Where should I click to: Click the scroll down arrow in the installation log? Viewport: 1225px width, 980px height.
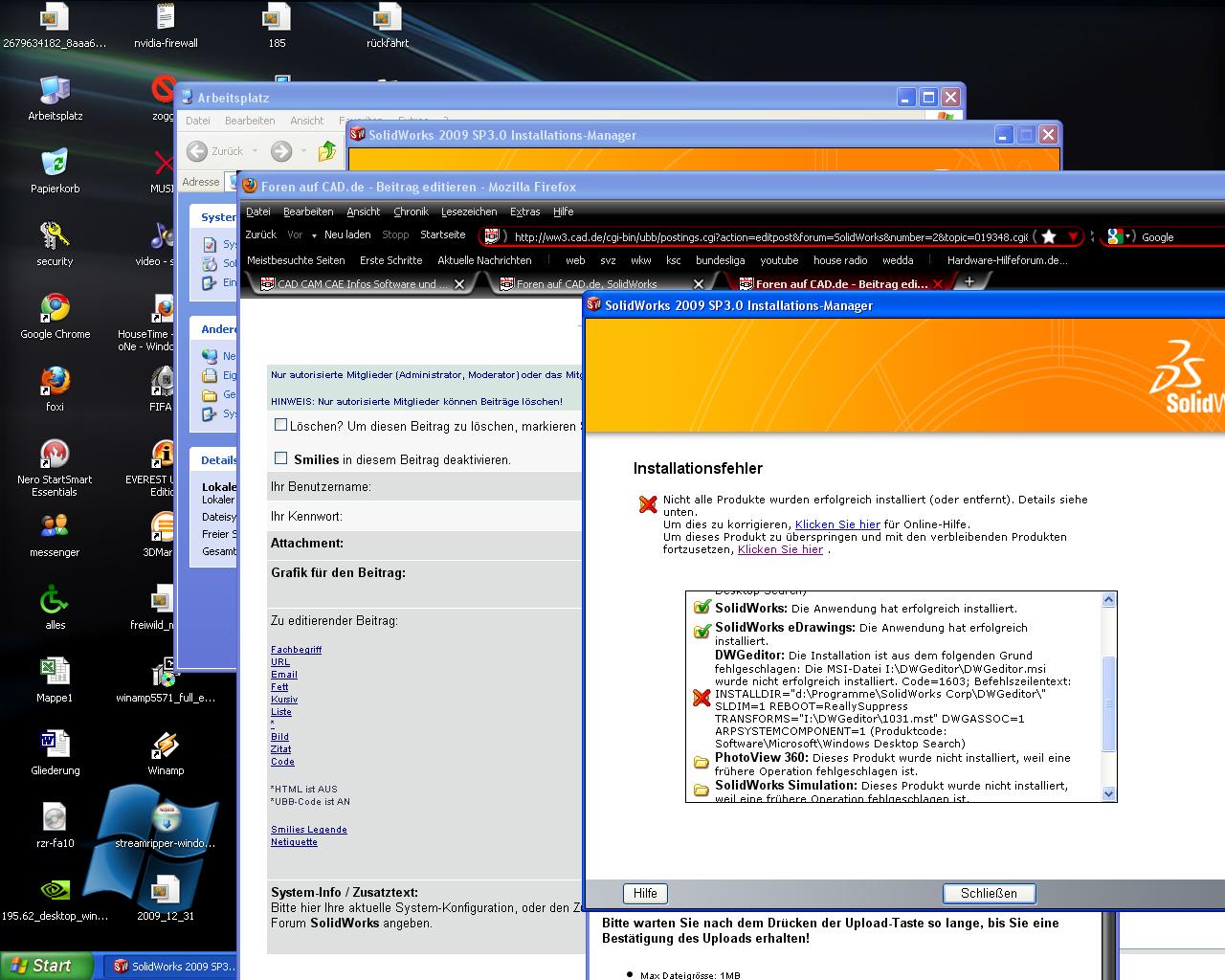(x=1108, y=793)
